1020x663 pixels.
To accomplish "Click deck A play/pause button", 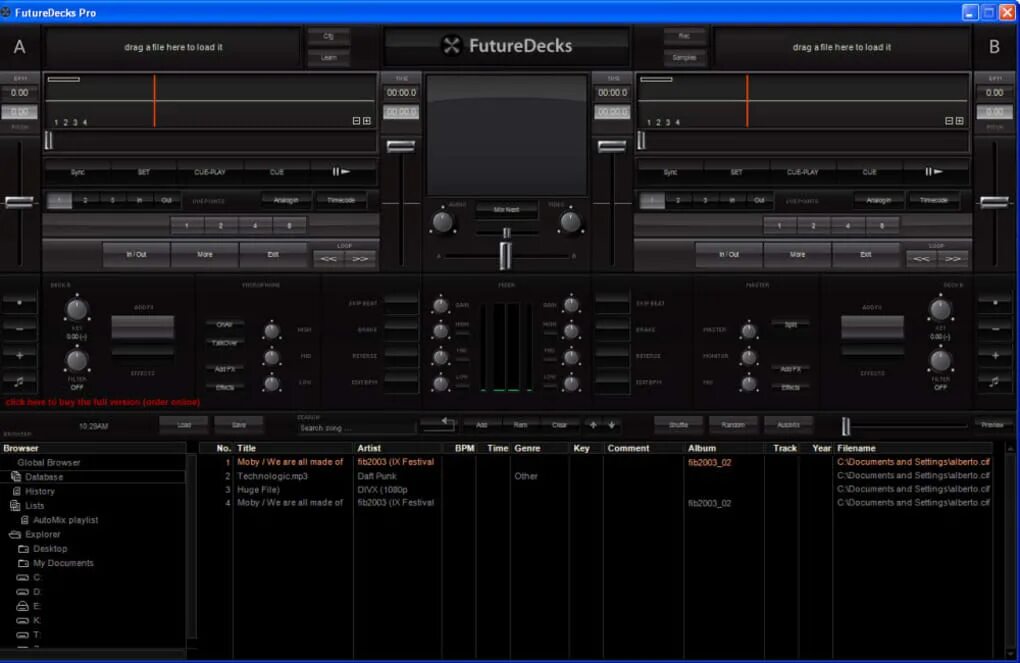I will pos(342,172).
